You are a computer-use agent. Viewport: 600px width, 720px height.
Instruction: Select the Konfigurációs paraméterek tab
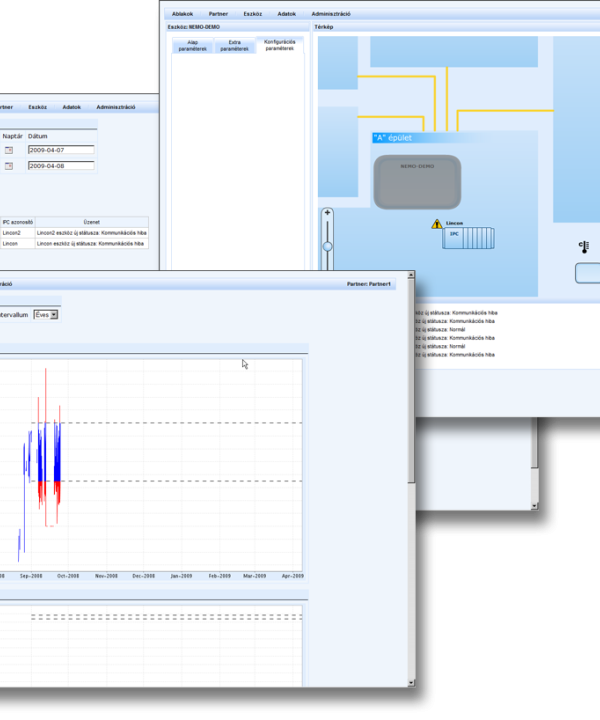280,46
